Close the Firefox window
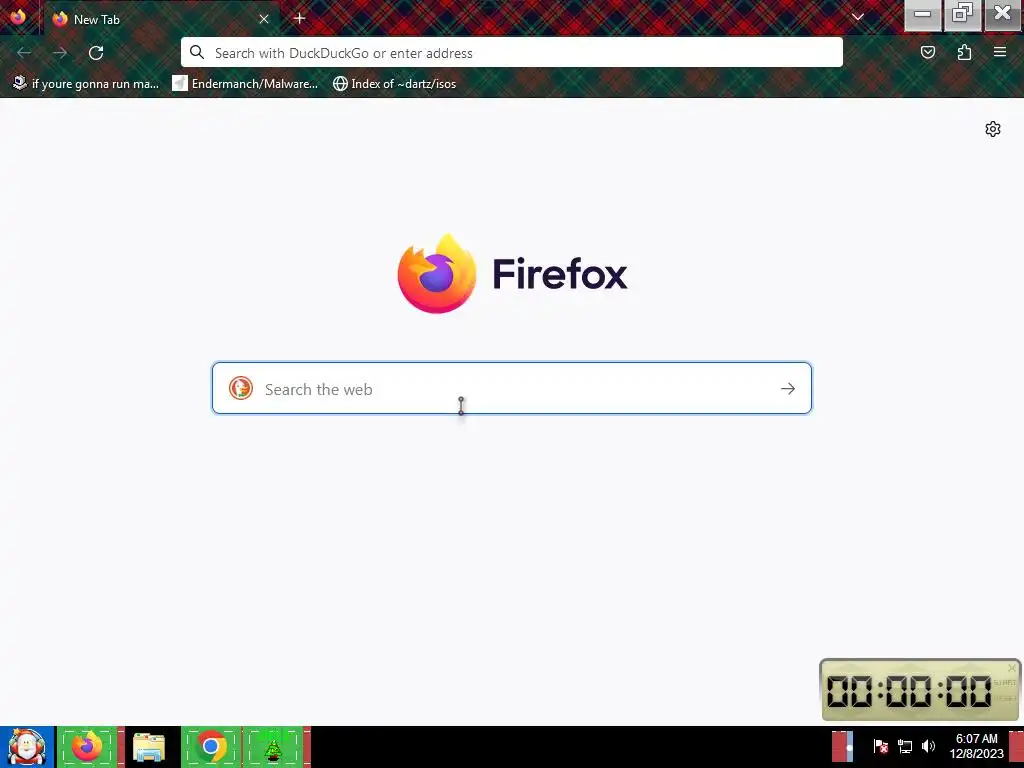1024x768 pixels. (x=1002, y=15)
